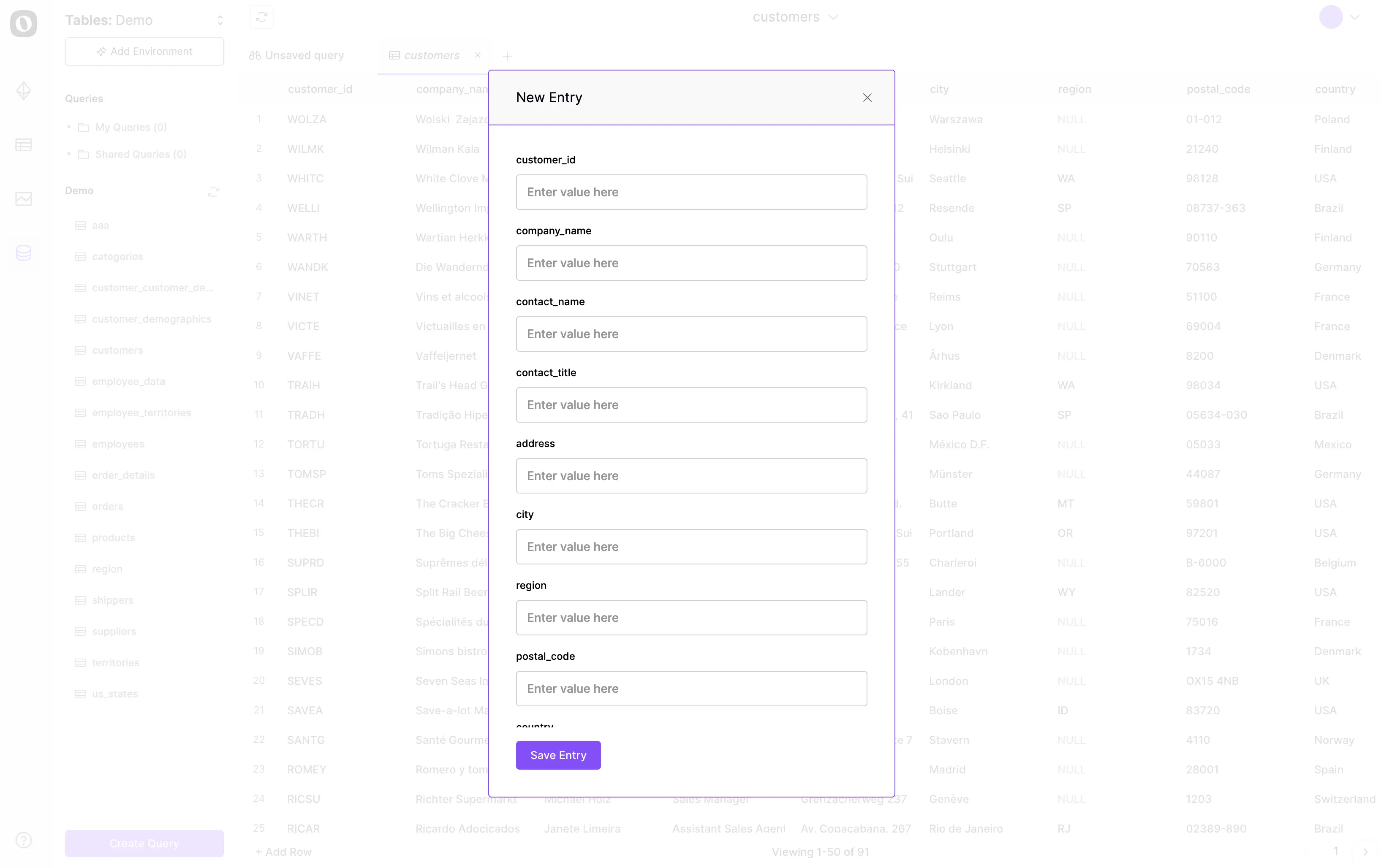Switch to the Unsaved query tab

[297, 56]
